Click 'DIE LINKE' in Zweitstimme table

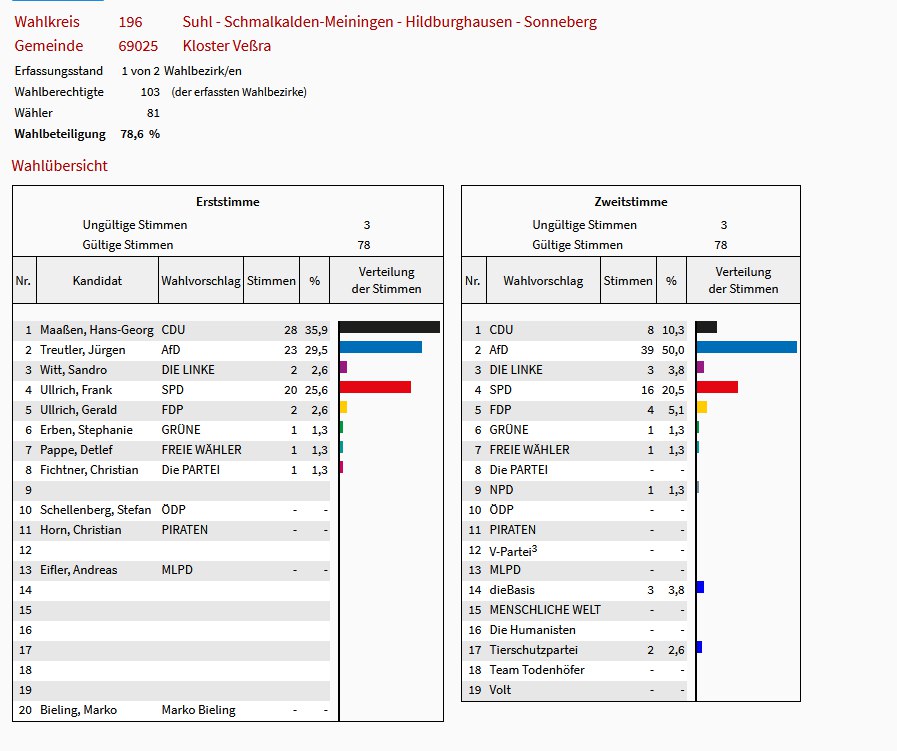tap(516, 370)
